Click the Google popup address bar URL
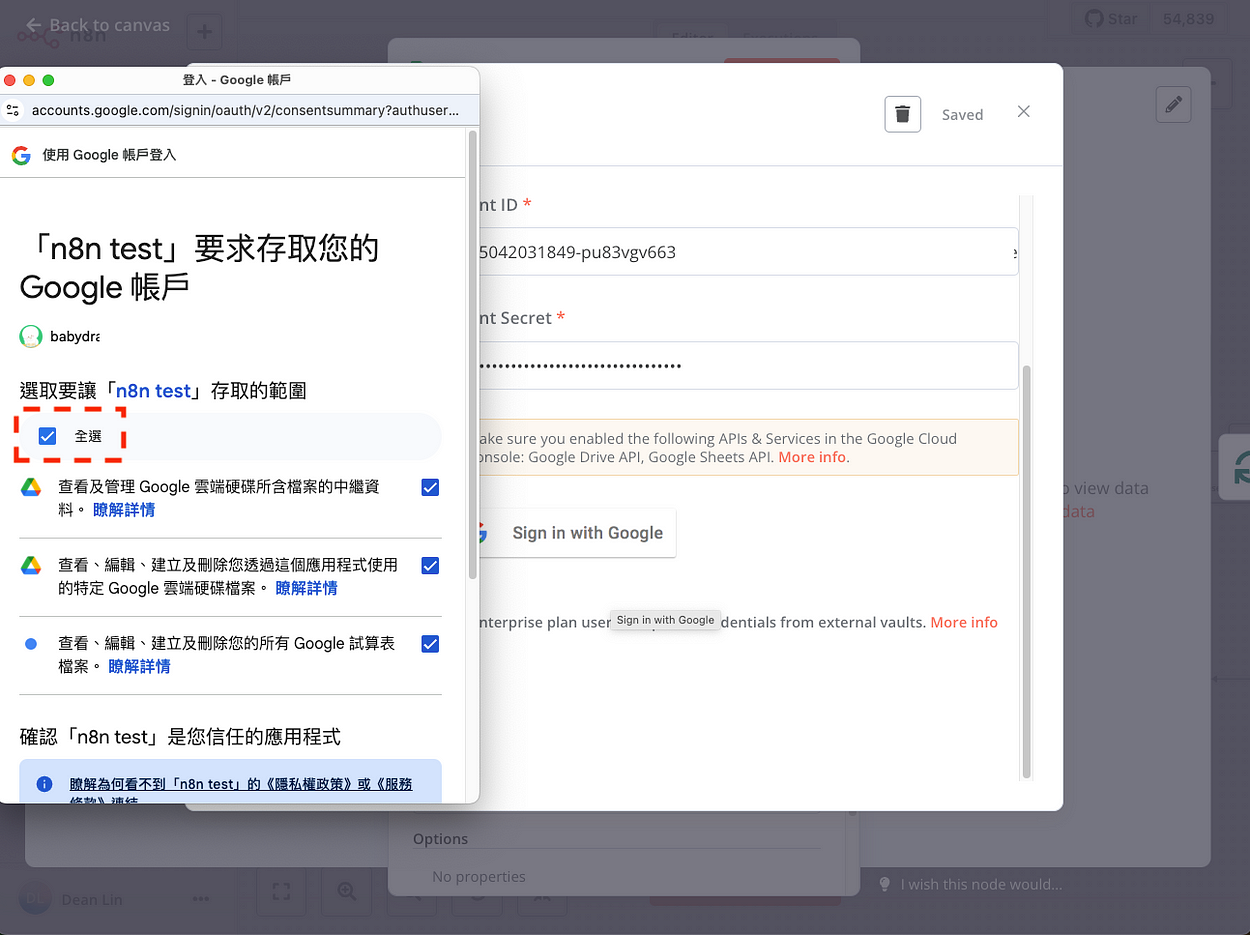1250x935 pixels. [245, 110]
